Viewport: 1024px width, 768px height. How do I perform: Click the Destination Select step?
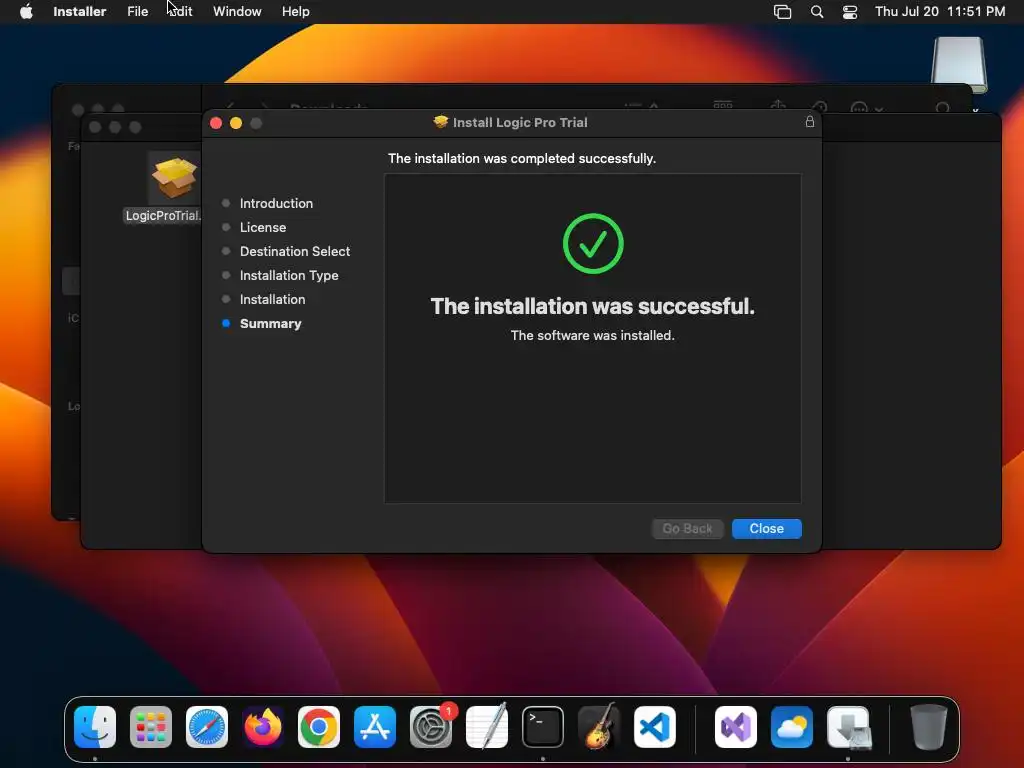click(x=295, y=251)
